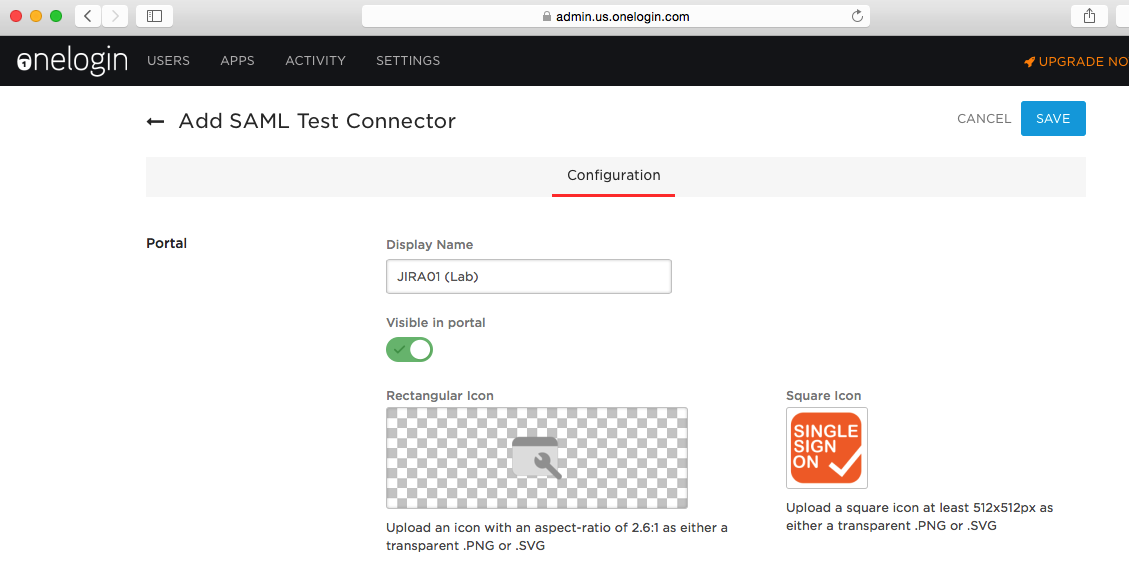Disable the Visible in portal toggle
1129x573 pixels.
tap(409, 349)
